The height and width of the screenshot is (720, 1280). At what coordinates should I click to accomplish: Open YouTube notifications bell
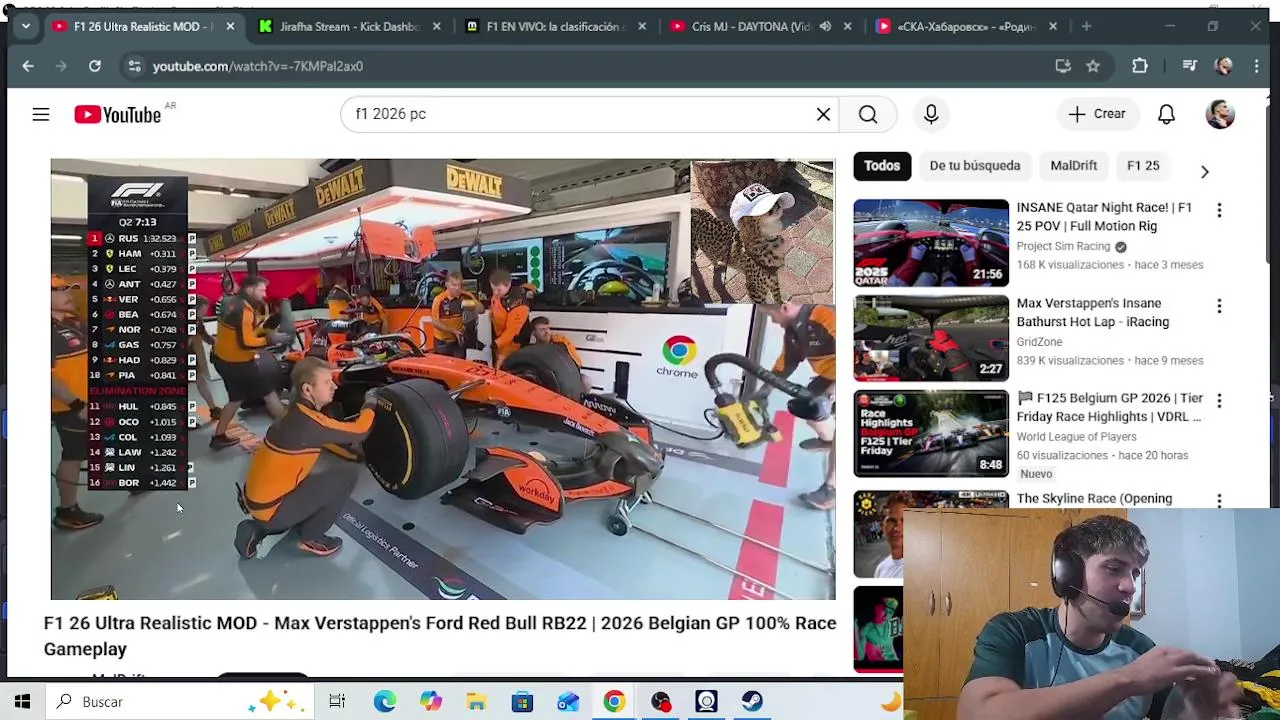1166,114
